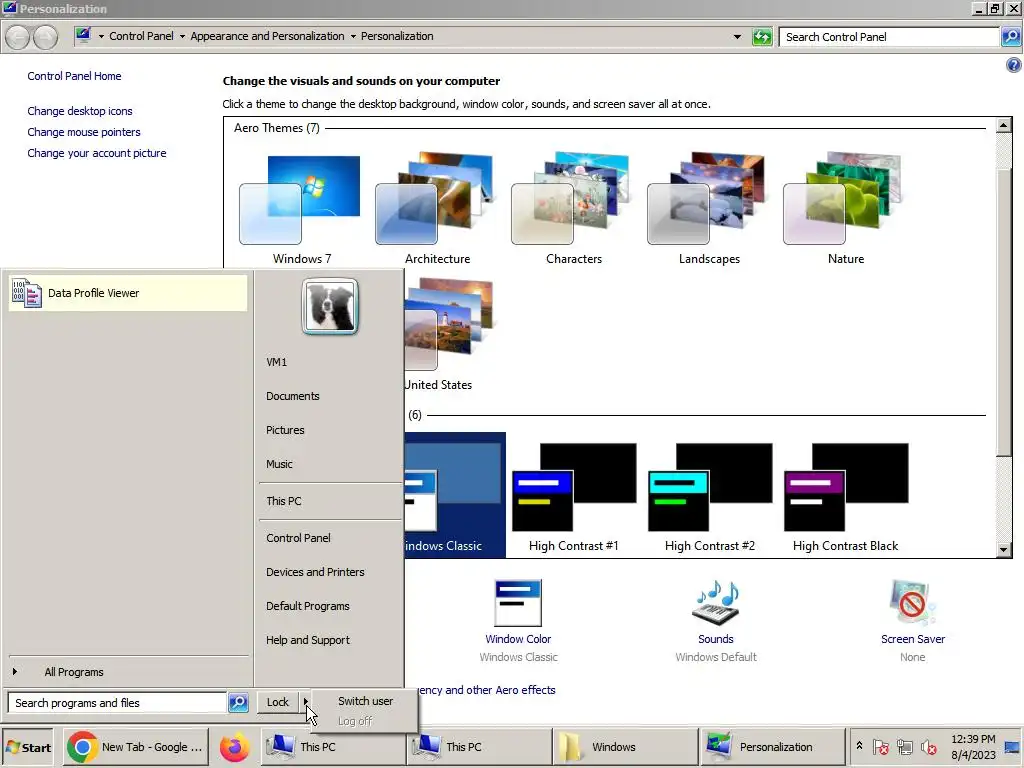Image resolution: width=1024 pixels, height=768 pixels.
Task: Switch to the first This PC taskbar window
Action: 332,747
